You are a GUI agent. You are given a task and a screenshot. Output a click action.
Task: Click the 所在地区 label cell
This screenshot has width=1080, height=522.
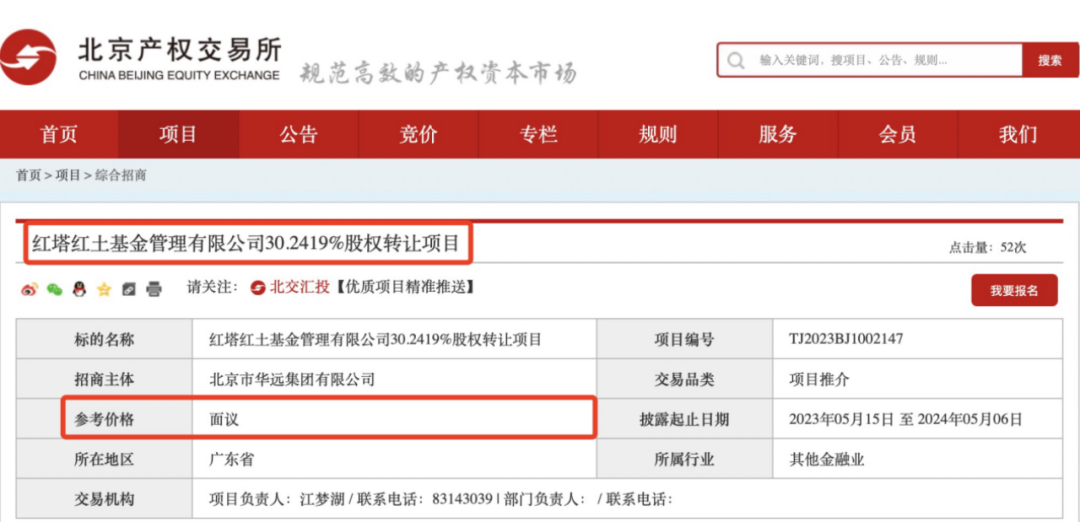[104, 459]
